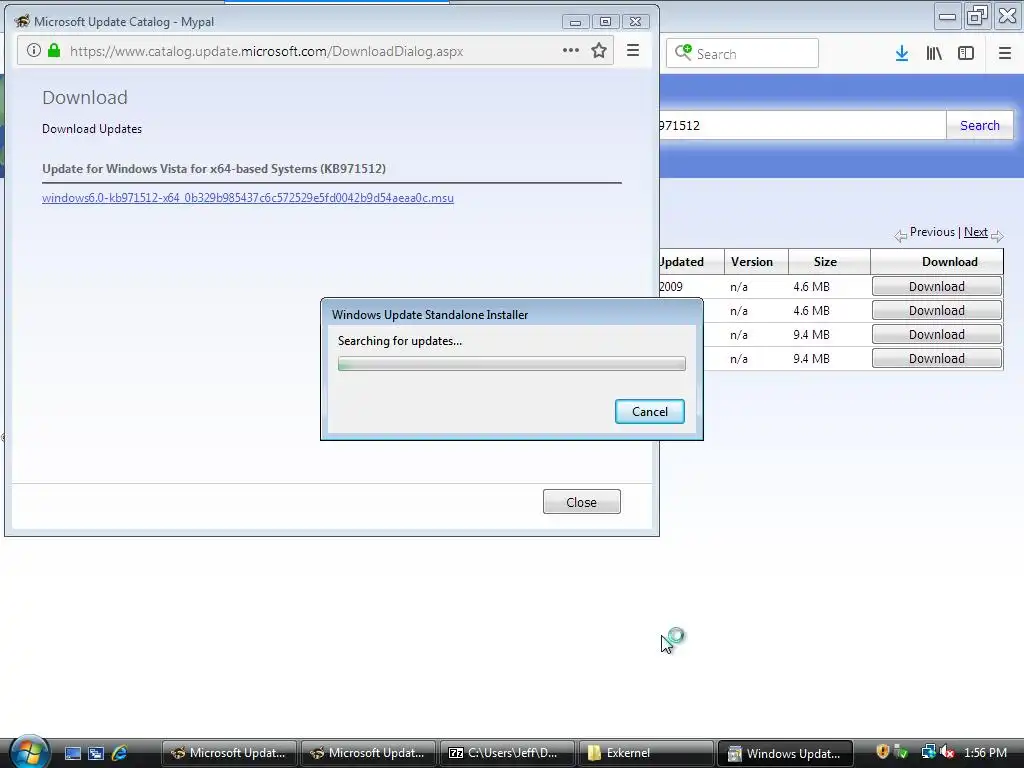
Task: Click Download button in second 4.6 MB row
Action: (x=936, y=310)
